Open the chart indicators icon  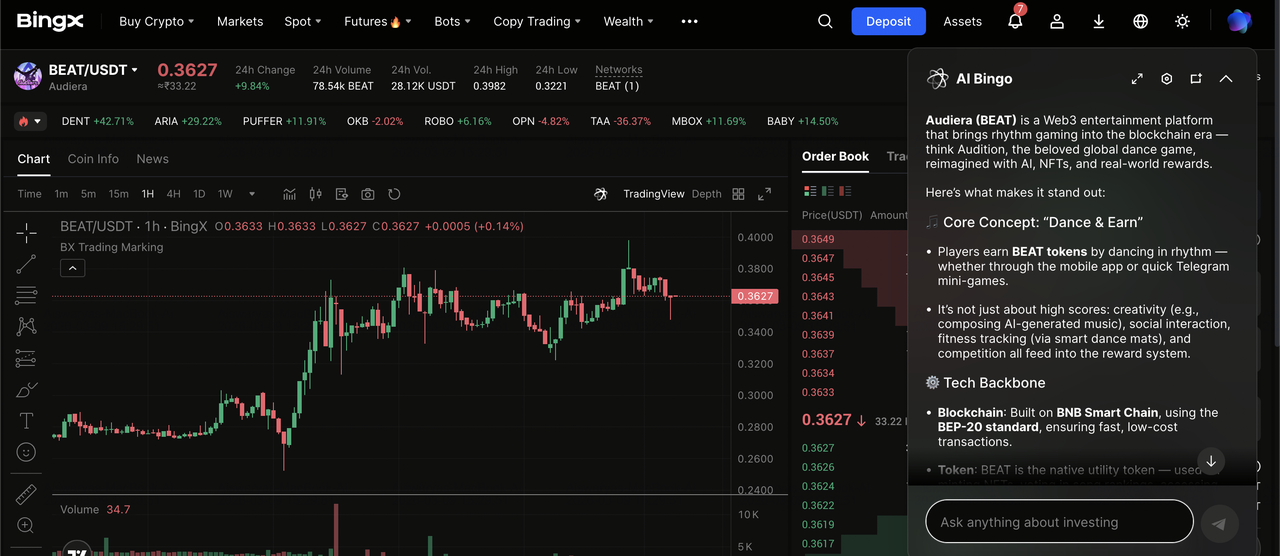click(x=289, y=194)
